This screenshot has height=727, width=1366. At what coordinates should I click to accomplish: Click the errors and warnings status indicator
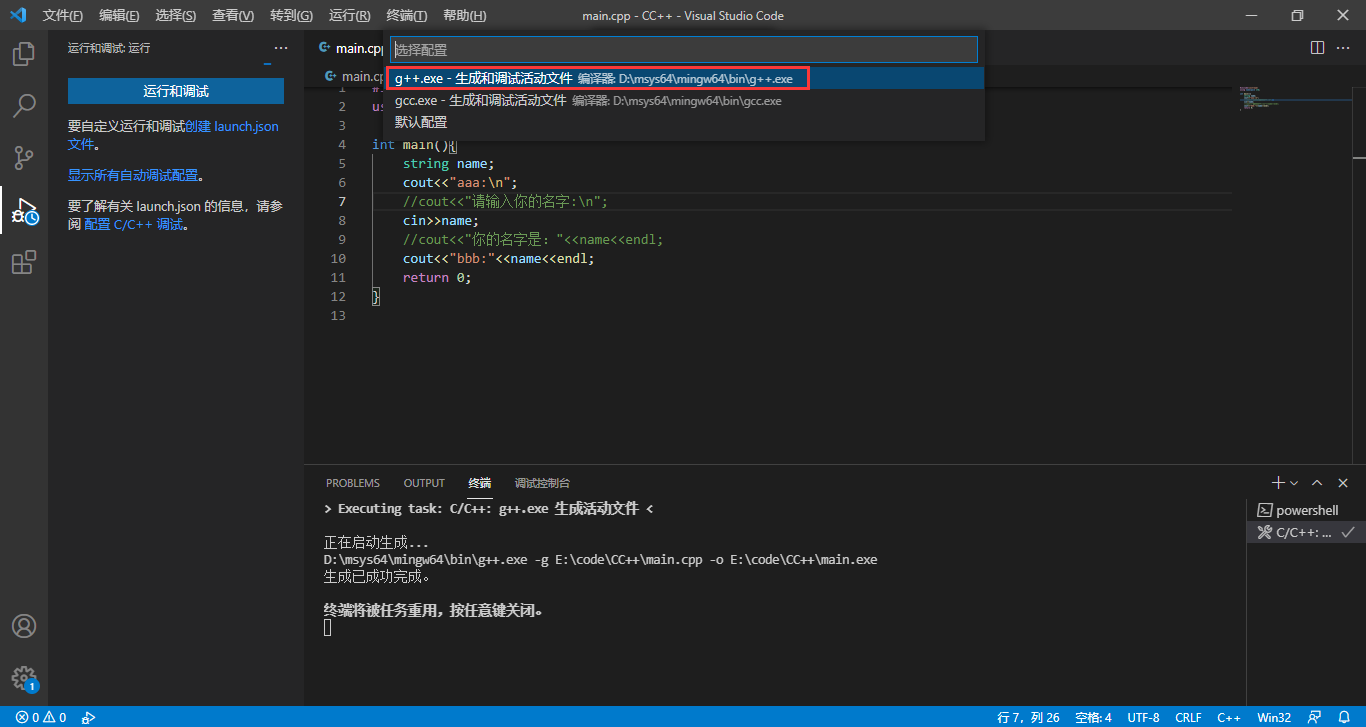pos(41,717)
